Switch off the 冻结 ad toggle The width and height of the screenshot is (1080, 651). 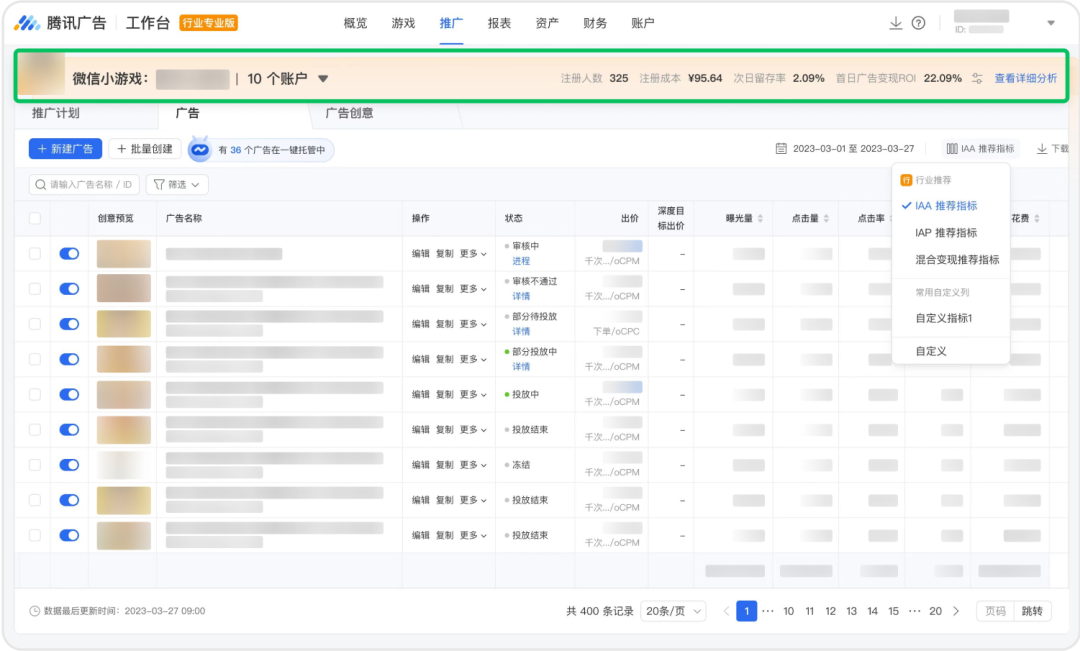70,465
